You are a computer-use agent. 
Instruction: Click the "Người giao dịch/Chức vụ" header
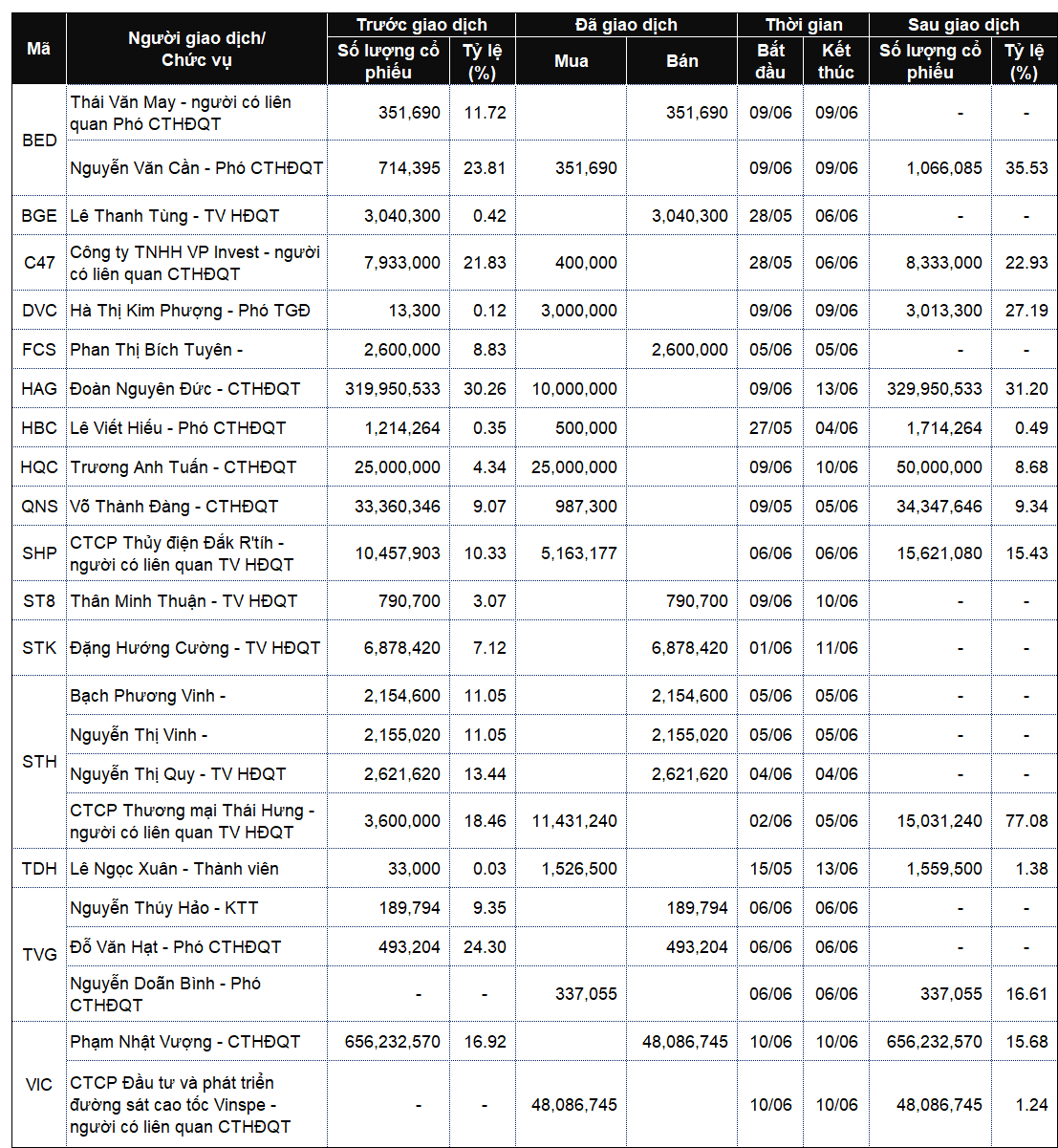pyautogui.click(x=196, y=49)
